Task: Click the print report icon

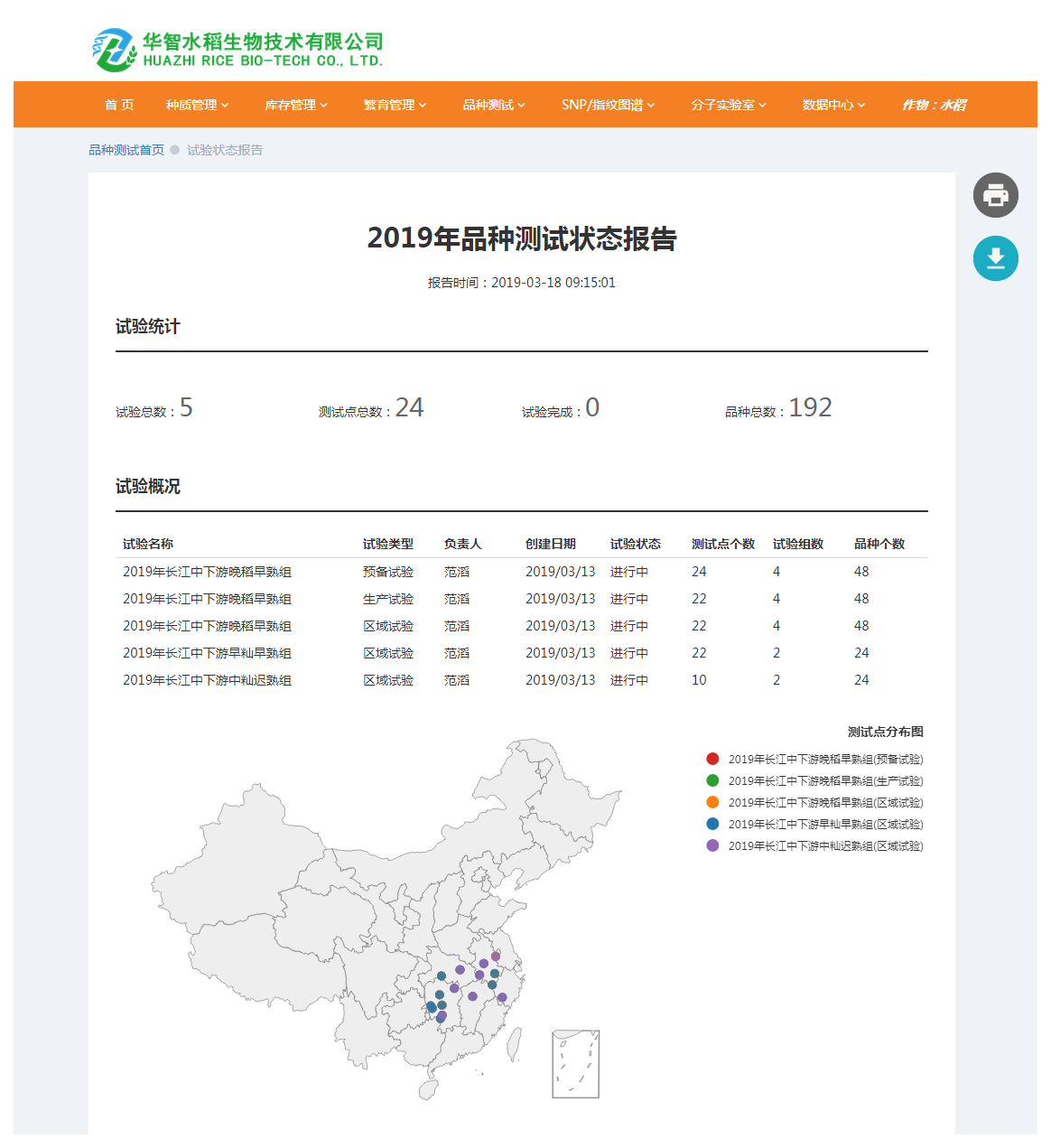Action: [x=995, y=195]
